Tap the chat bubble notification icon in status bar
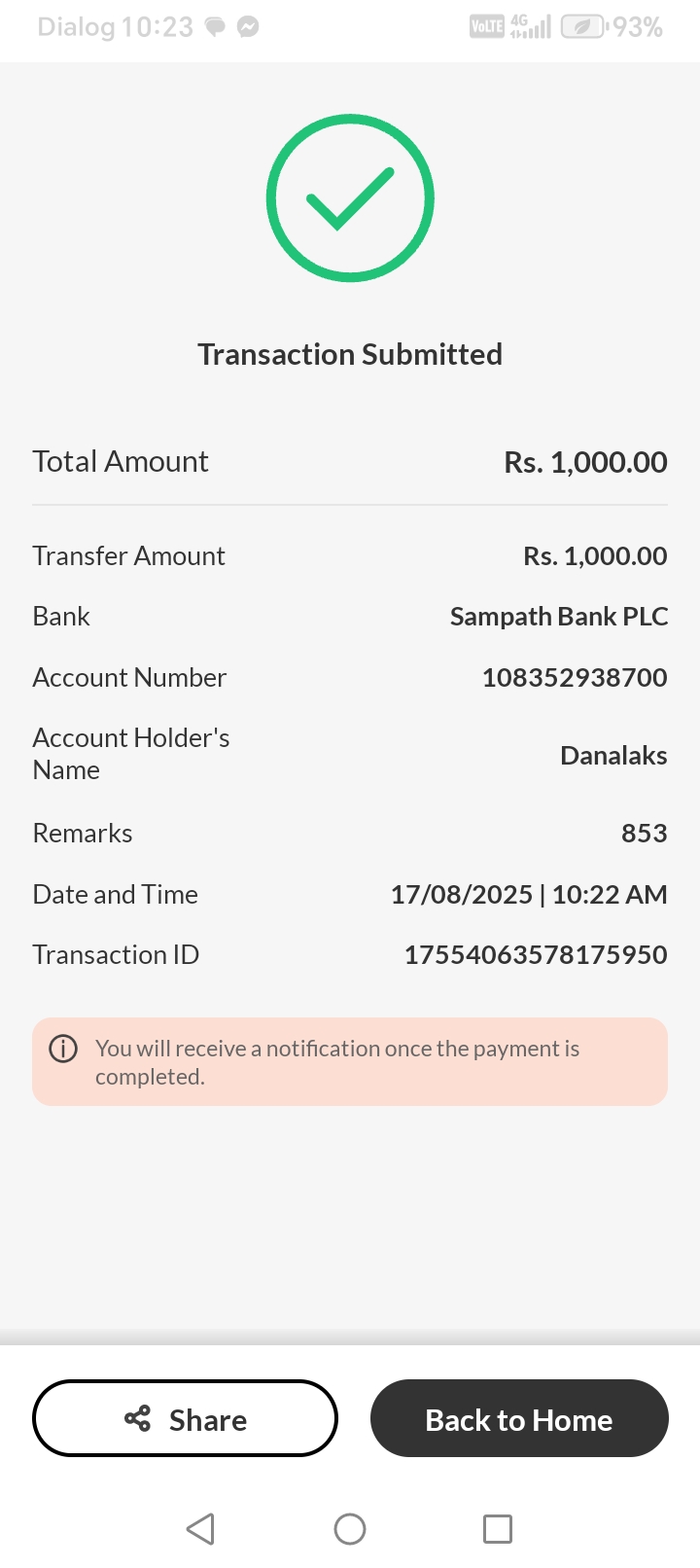 pos(215,27)
